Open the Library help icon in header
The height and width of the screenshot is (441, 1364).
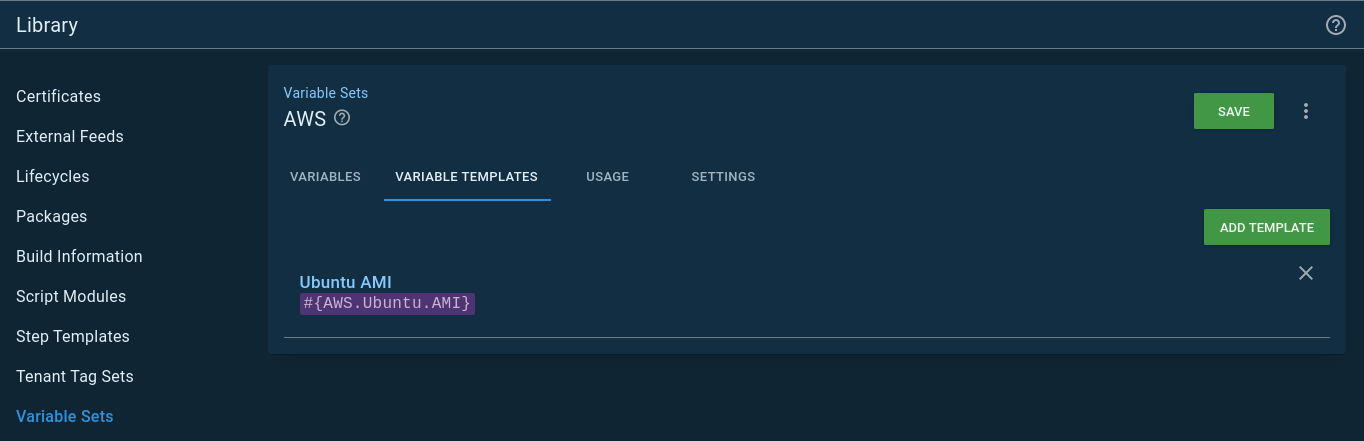tap(1335, 26)
